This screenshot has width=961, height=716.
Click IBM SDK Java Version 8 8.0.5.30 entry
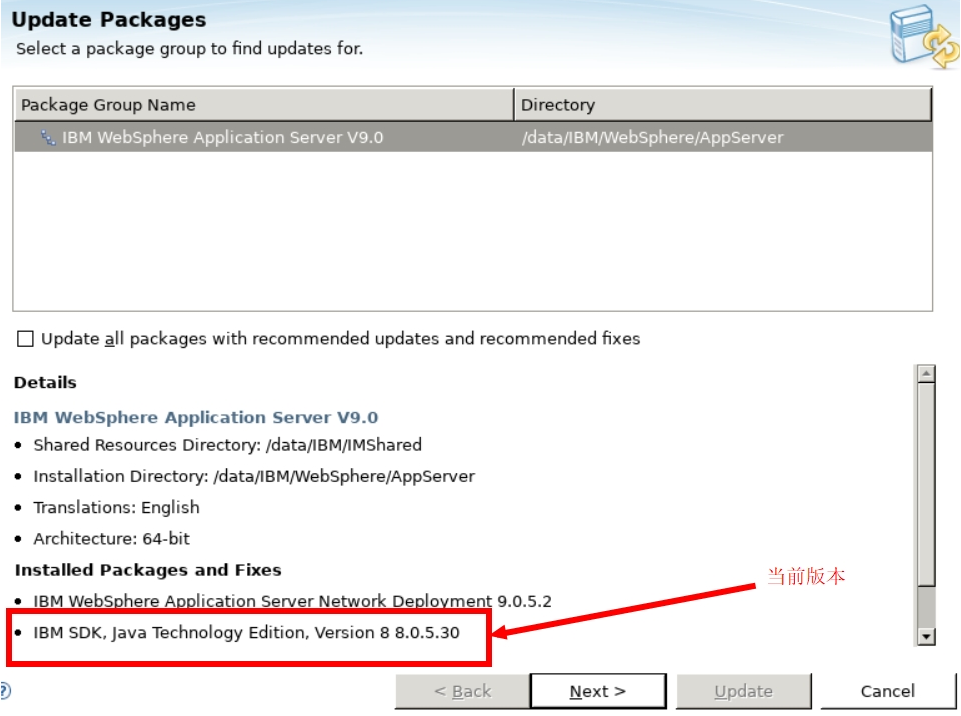[x=246, y=633]
